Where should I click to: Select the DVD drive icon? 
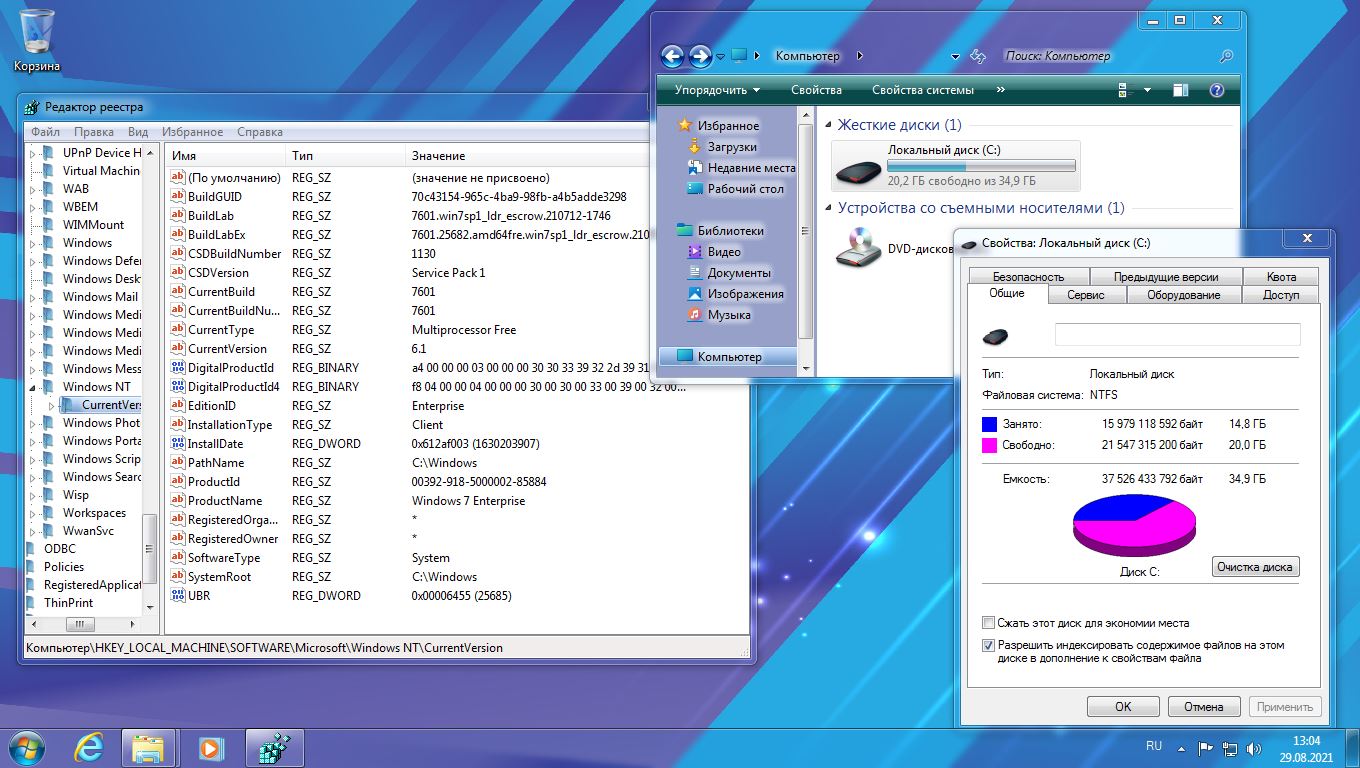[x=858, y=248]
